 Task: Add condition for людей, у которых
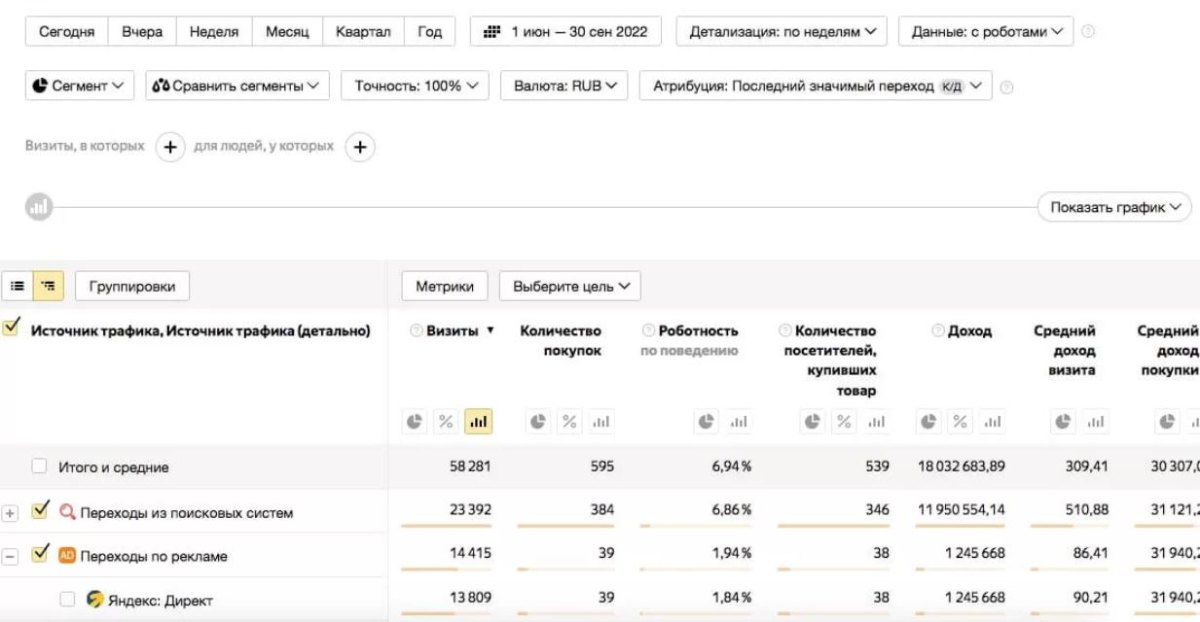tap(360, 147)
